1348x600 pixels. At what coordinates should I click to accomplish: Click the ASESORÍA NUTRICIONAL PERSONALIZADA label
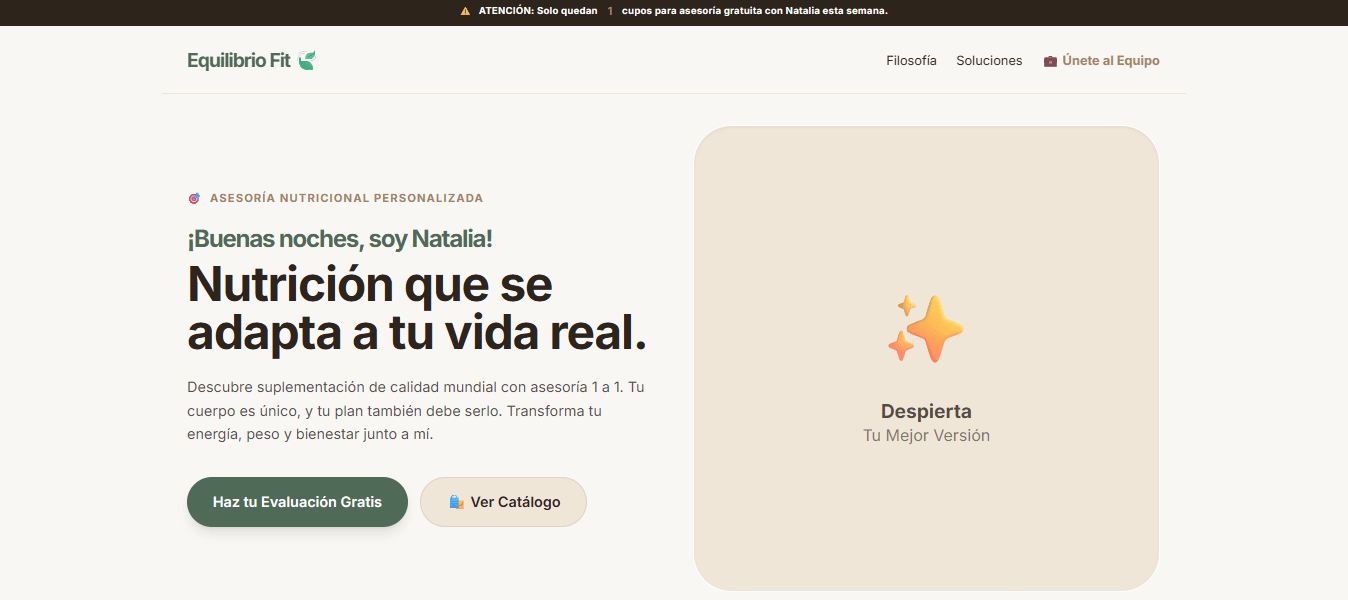click(346, 198)
